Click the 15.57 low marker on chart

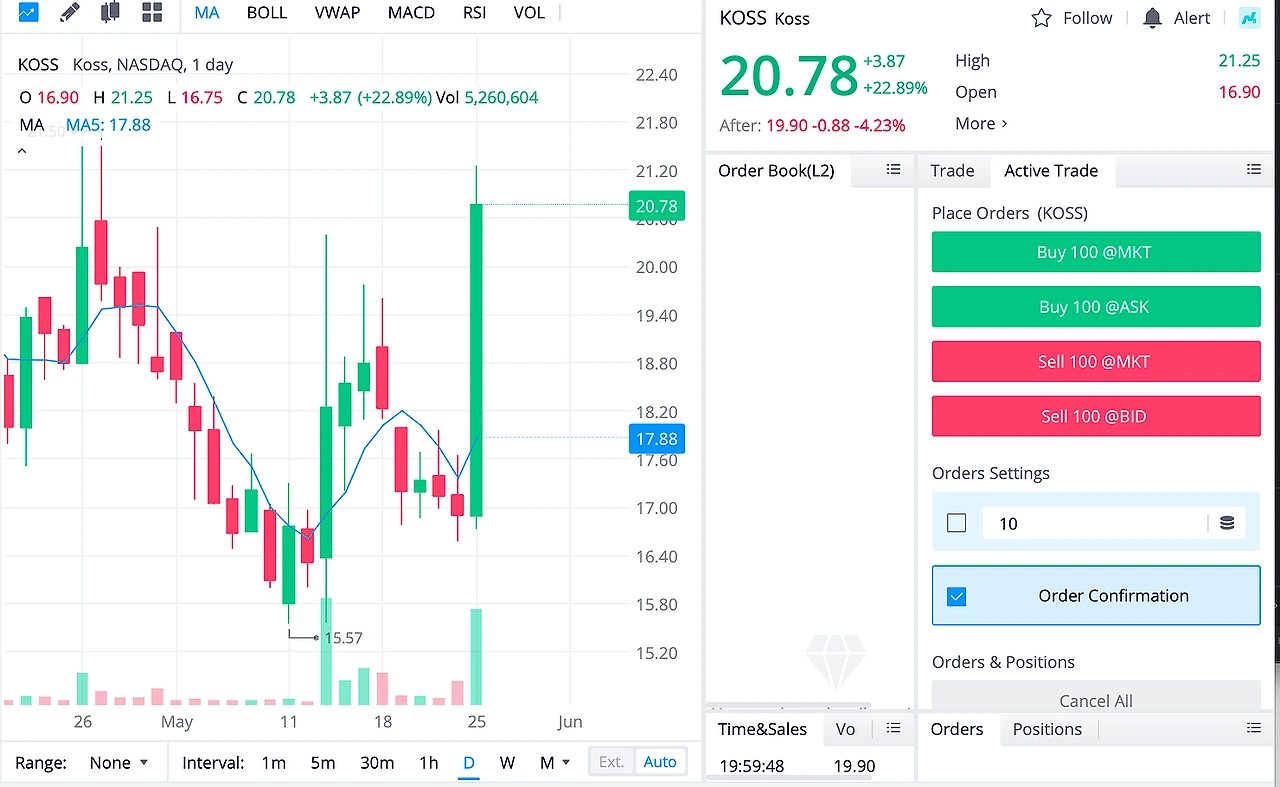point(343,638)
